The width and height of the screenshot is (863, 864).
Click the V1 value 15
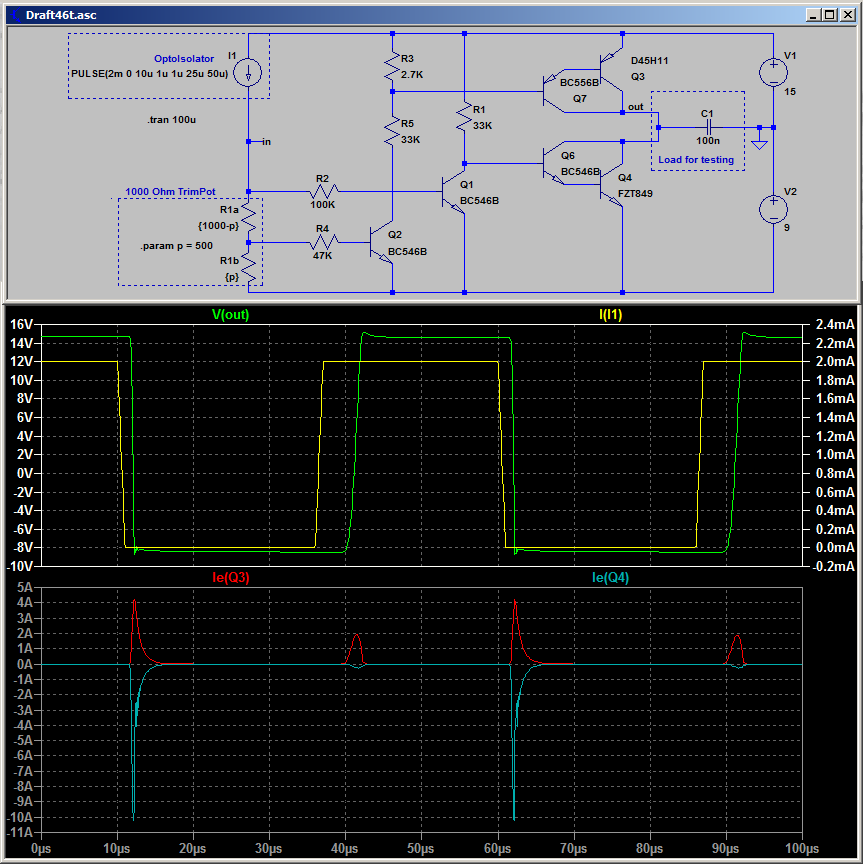pos(790,92)
